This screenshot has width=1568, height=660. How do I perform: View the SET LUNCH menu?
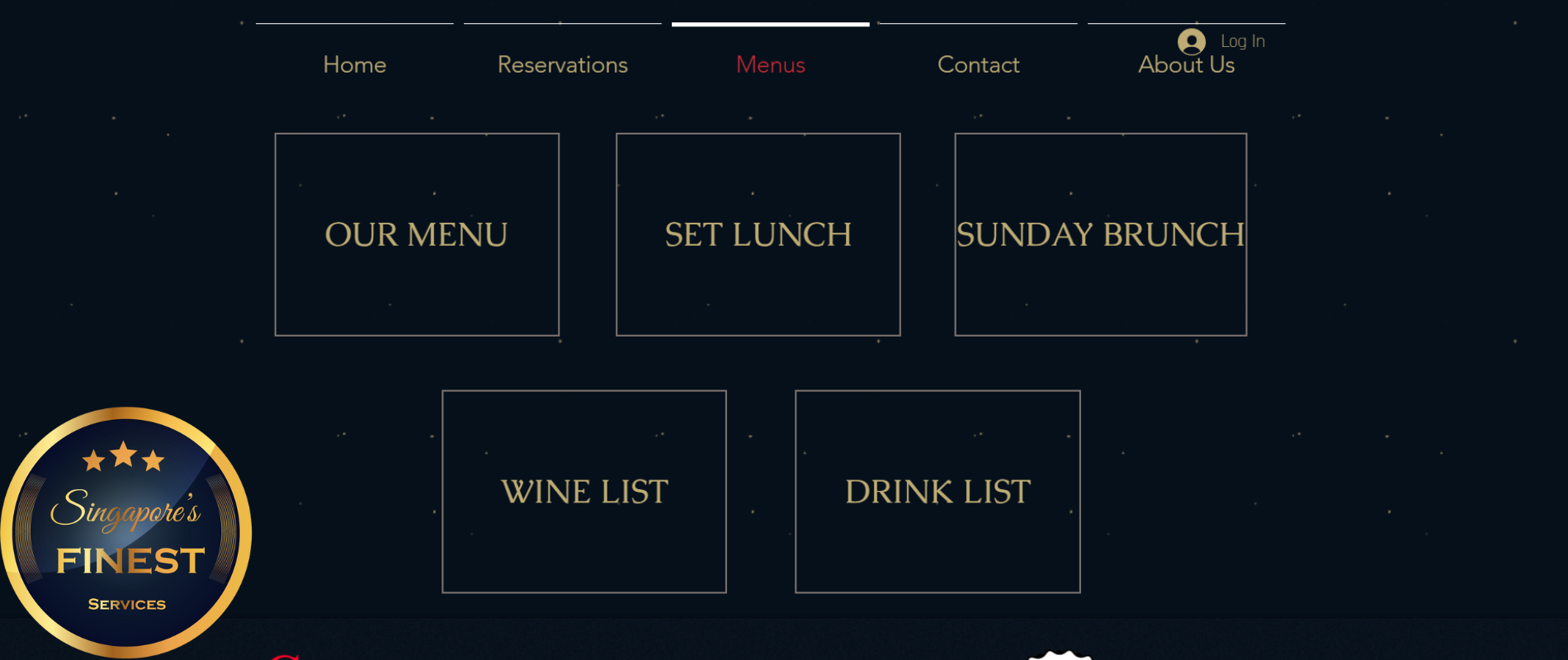(758, 234)
